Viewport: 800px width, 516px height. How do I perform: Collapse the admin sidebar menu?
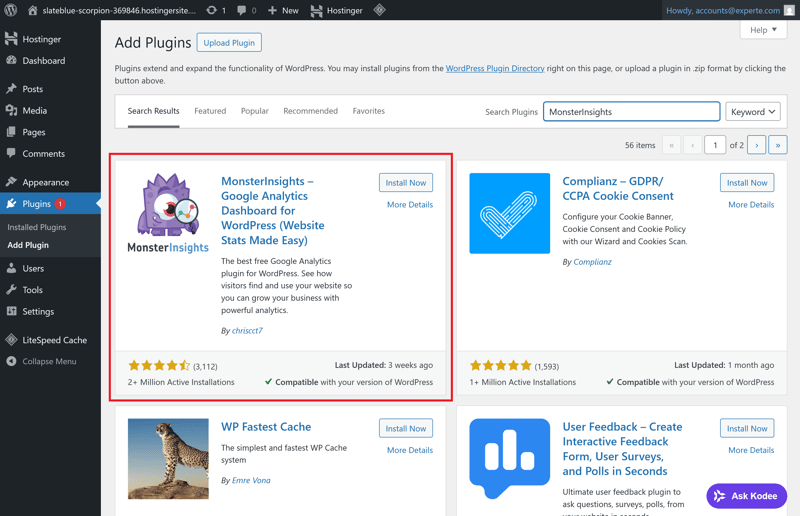click(48, 361)
